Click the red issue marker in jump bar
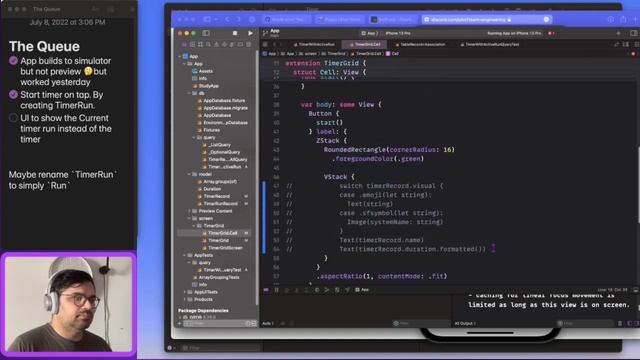The height and width of the screenshot is (360, 640). point(633,53)
